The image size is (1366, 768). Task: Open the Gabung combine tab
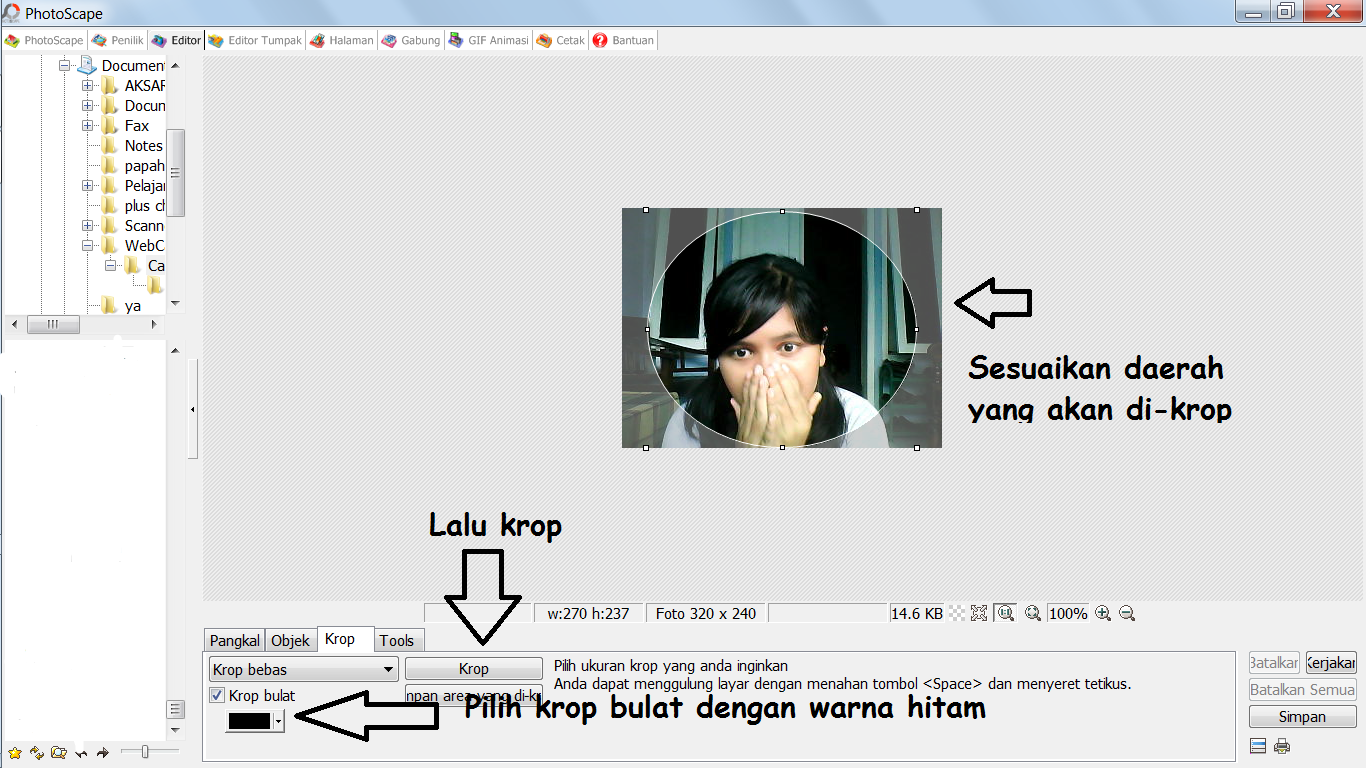coord(411,41)
